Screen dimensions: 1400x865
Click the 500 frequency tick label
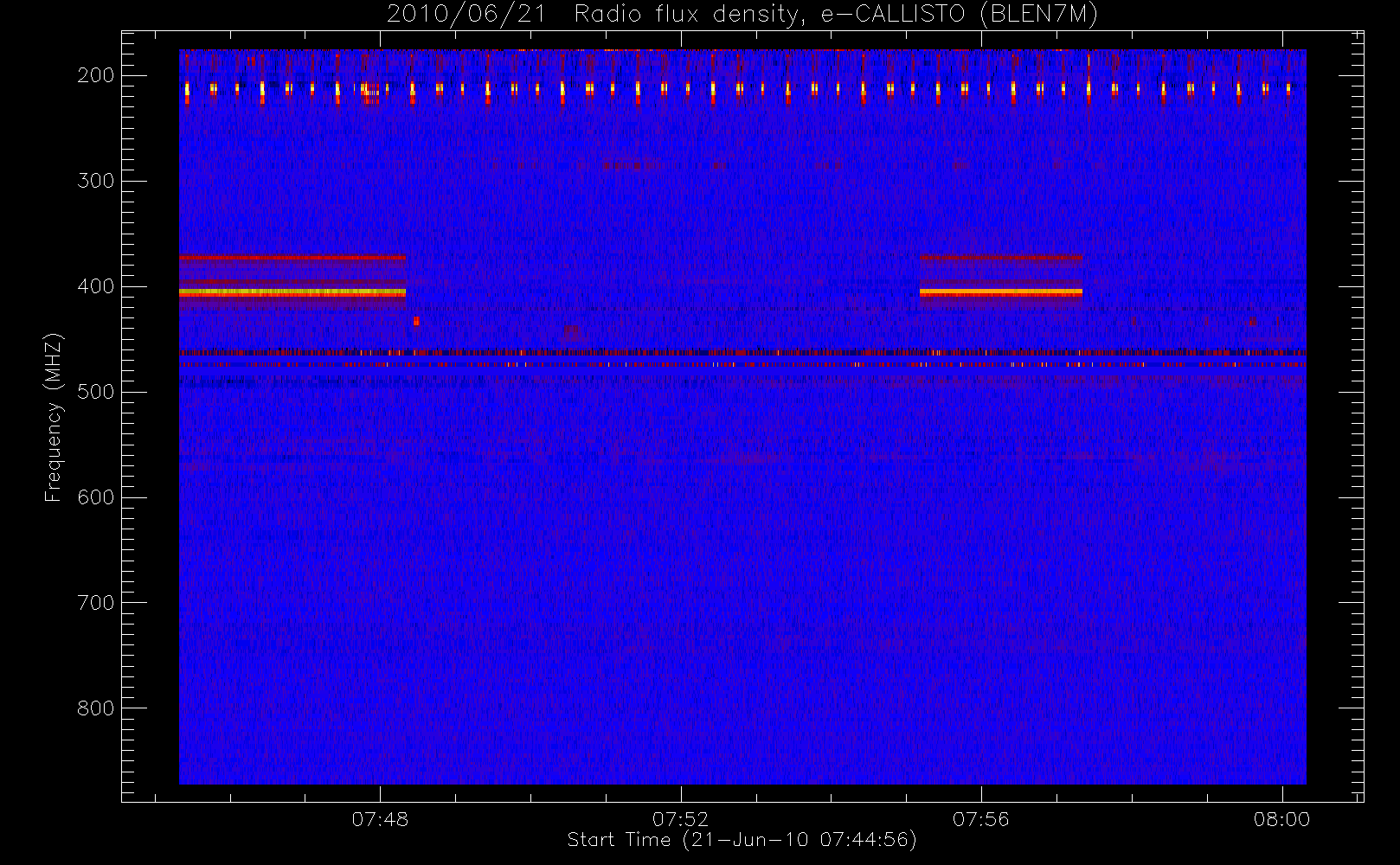[96, 392]
